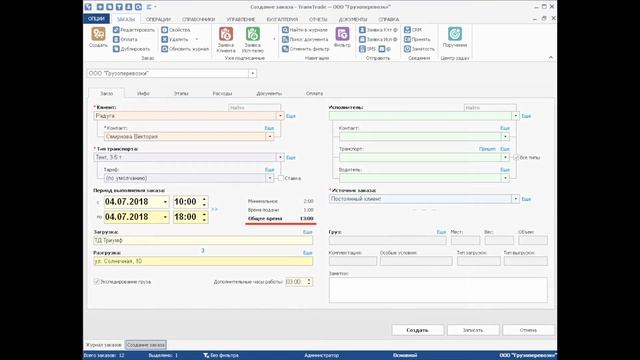Click the Разгрузка address field
640x360 pixels.
click(203, 261)
